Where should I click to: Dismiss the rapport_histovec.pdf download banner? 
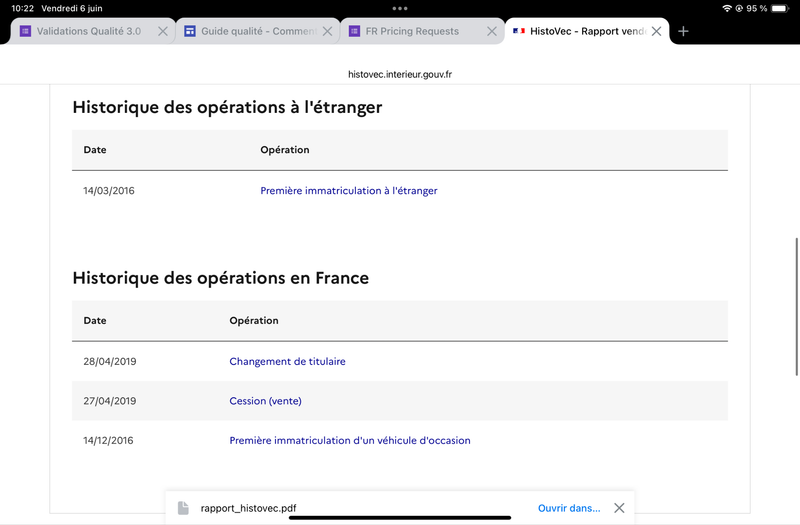[x=619, y=508]
